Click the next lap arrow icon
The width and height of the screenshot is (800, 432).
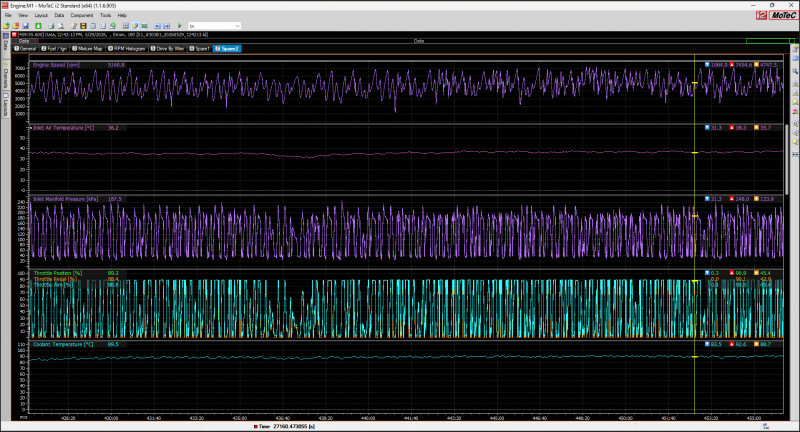pyautogui.click(x=167, y=26)
